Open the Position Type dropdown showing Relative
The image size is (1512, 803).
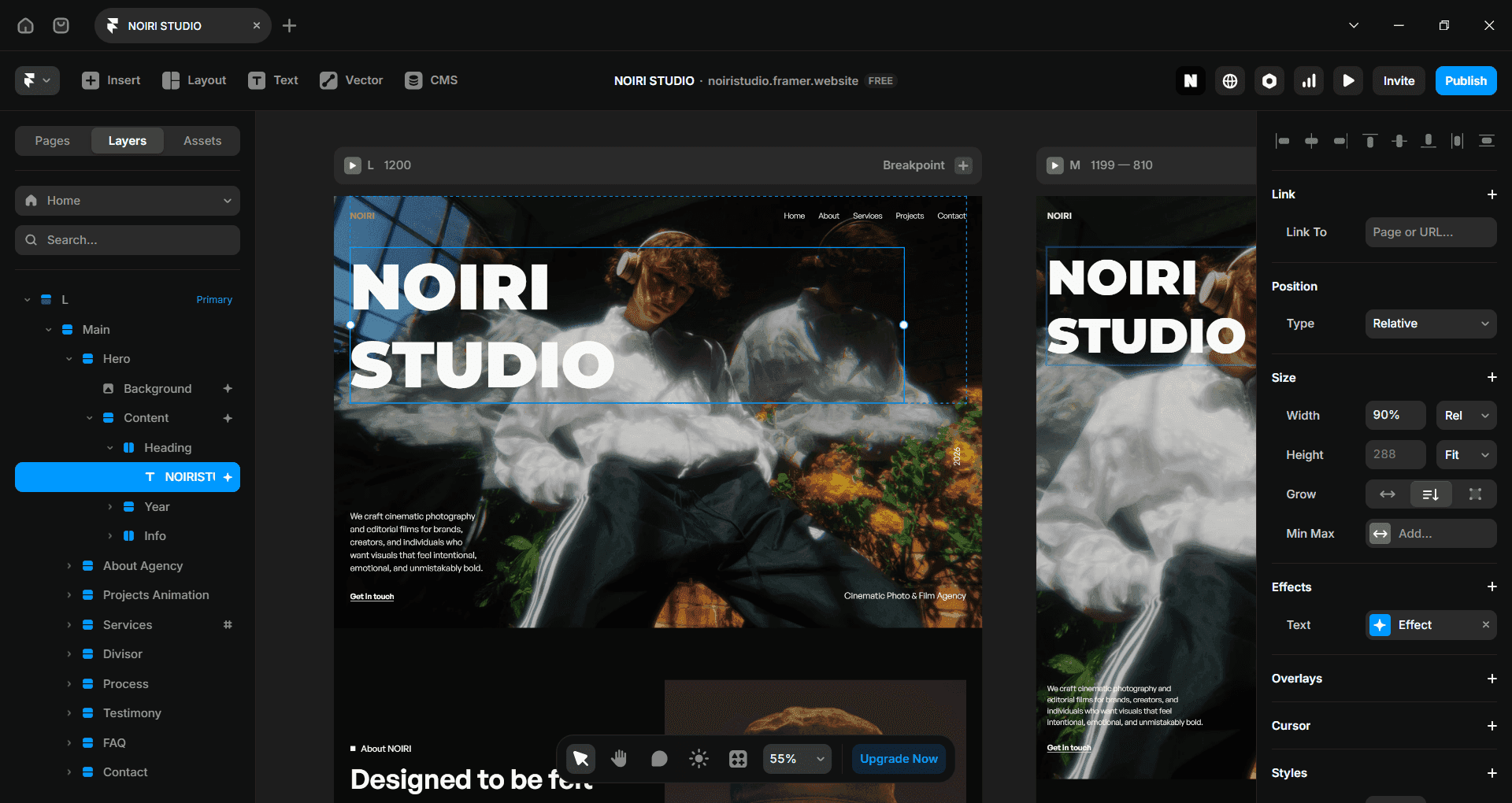1430,324
